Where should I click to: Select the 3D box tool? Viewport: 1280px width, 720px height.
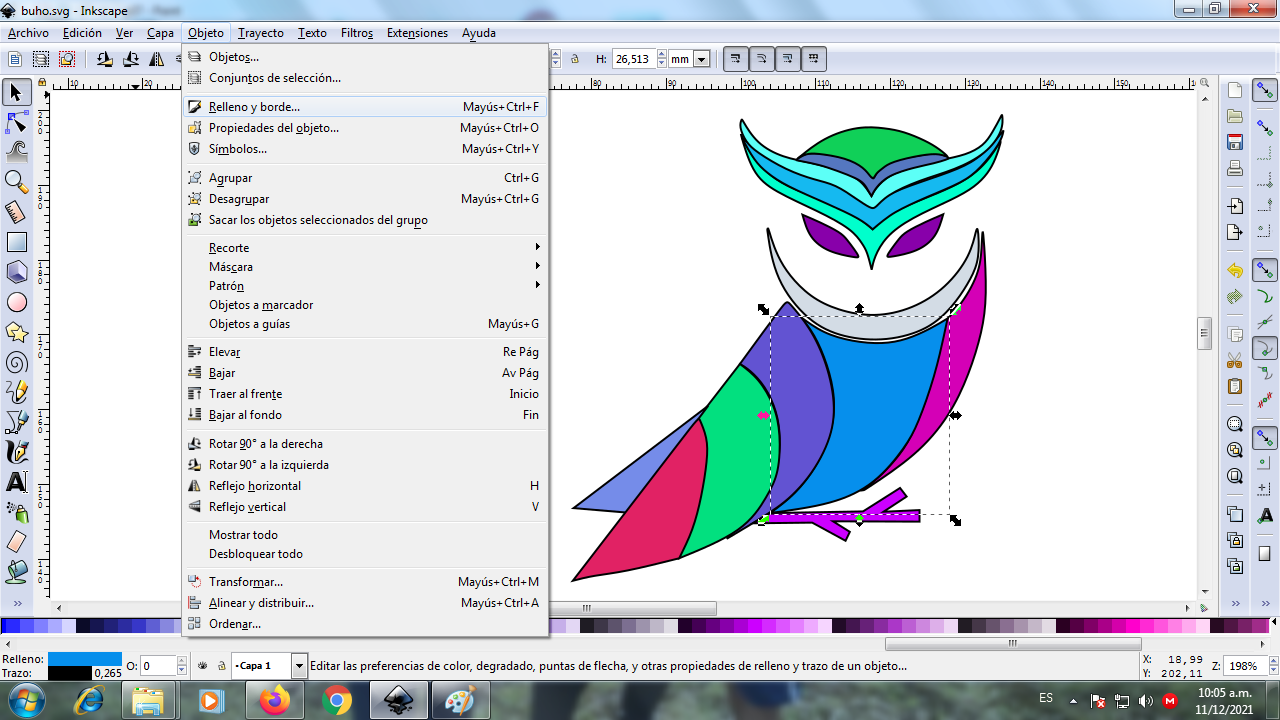pos(16,272)
